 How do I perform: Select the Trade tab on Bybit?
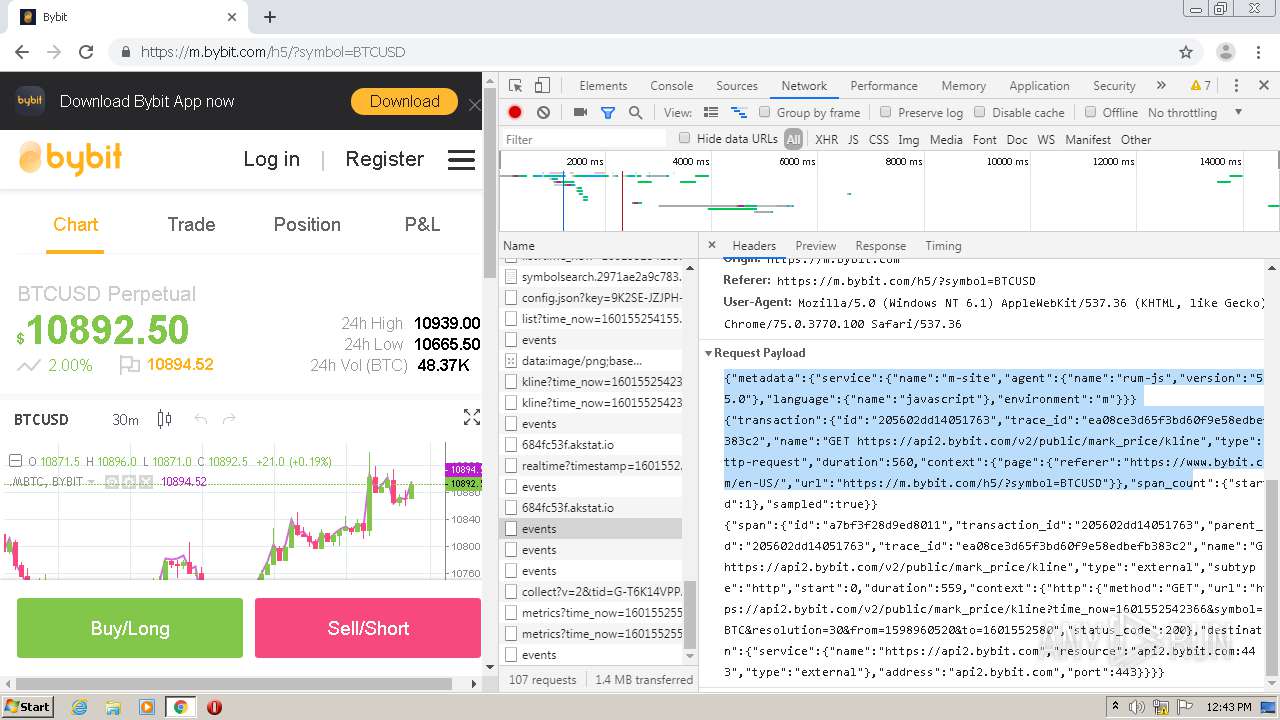(191, 225)
